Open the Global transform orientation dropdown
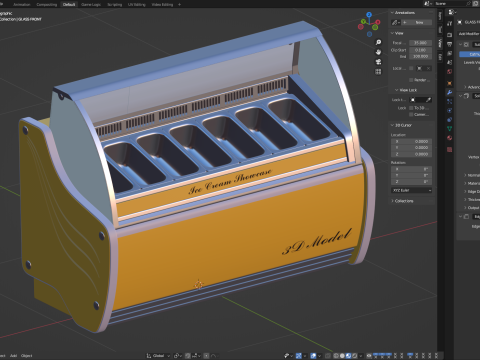 [x=158, y=356]
